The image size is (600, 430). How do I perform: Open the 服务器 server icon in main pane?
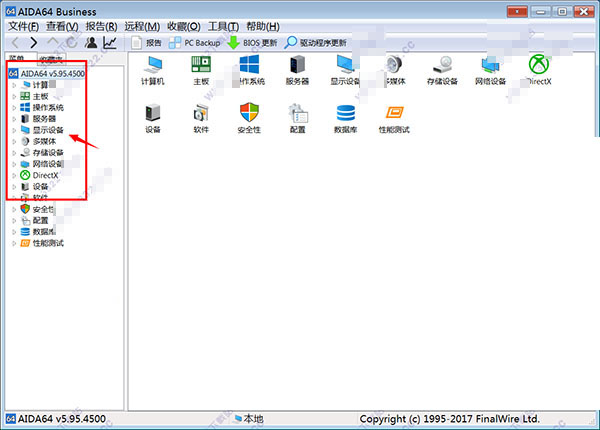[x=297, y=70]
